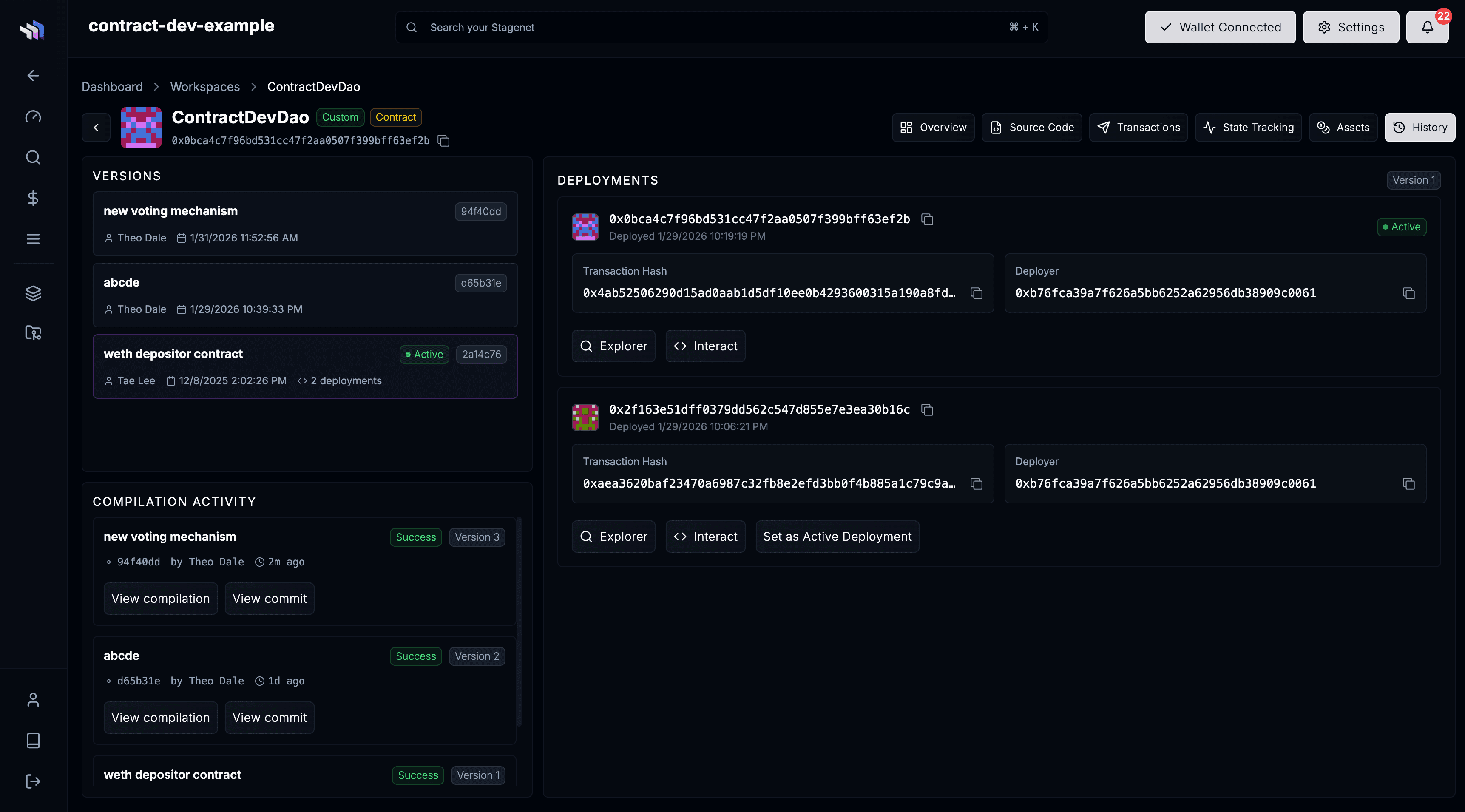1465x812 pixels.
Task: Toggle the Active status badge on weth depositor contract
Action: (424, 354)
